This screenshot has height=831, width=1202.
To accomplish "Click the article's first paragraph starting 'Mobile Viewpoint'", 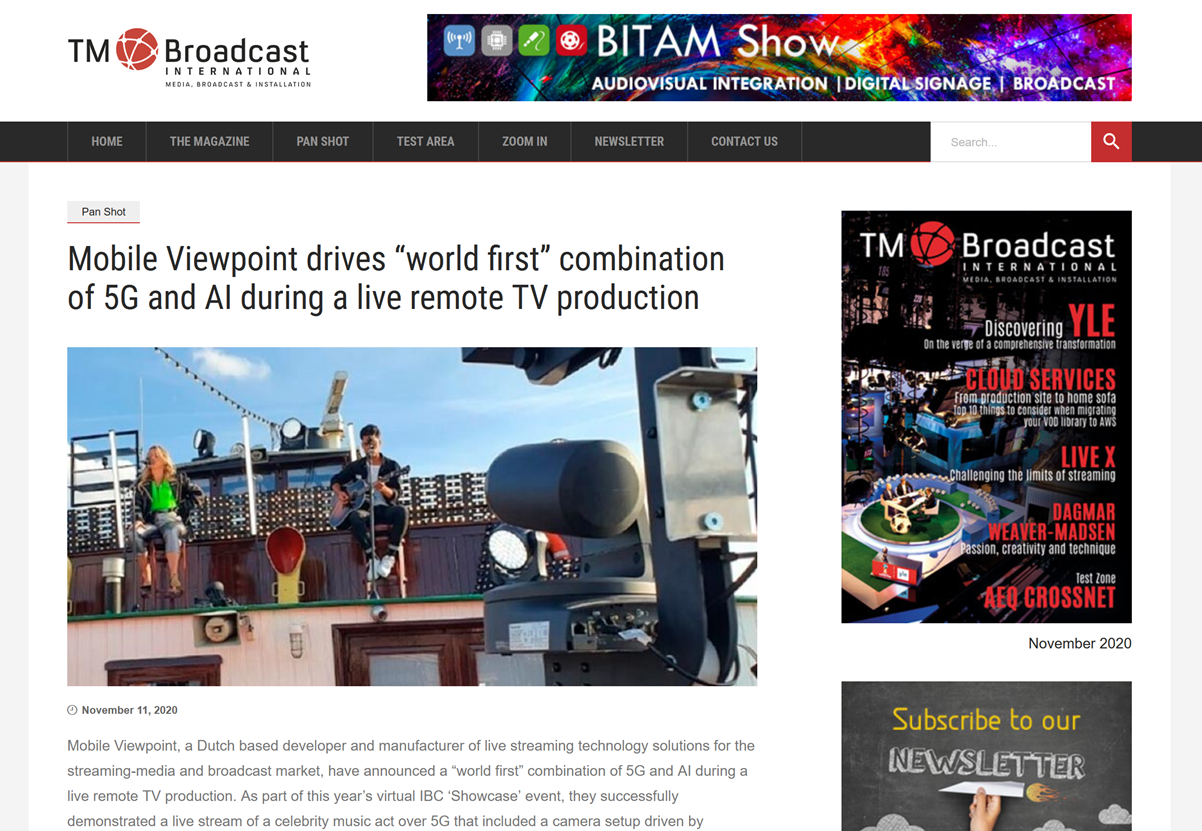I will tap(411, 784).
